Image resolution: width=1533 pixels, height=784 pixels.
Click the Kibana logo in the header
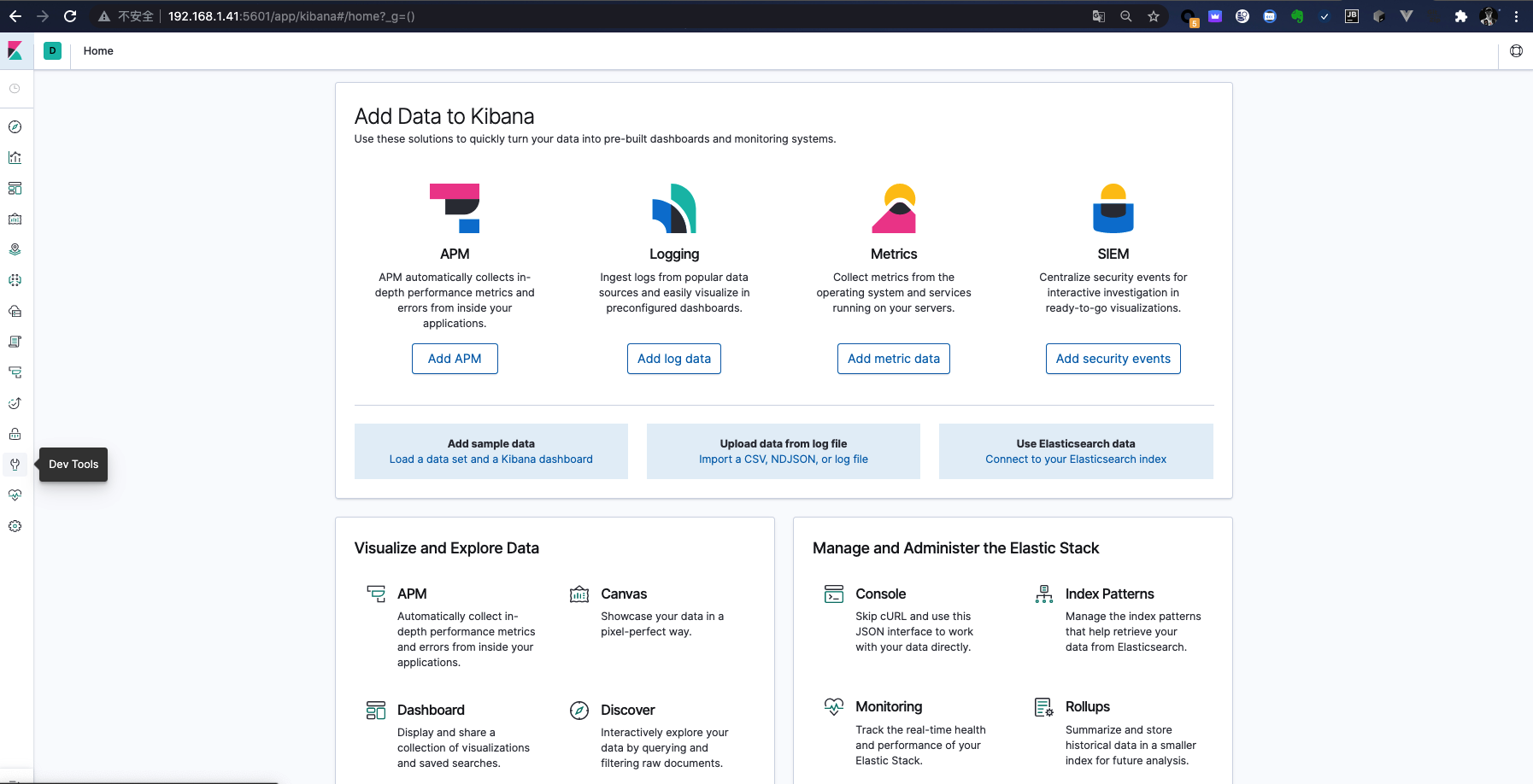pos(15,50)
